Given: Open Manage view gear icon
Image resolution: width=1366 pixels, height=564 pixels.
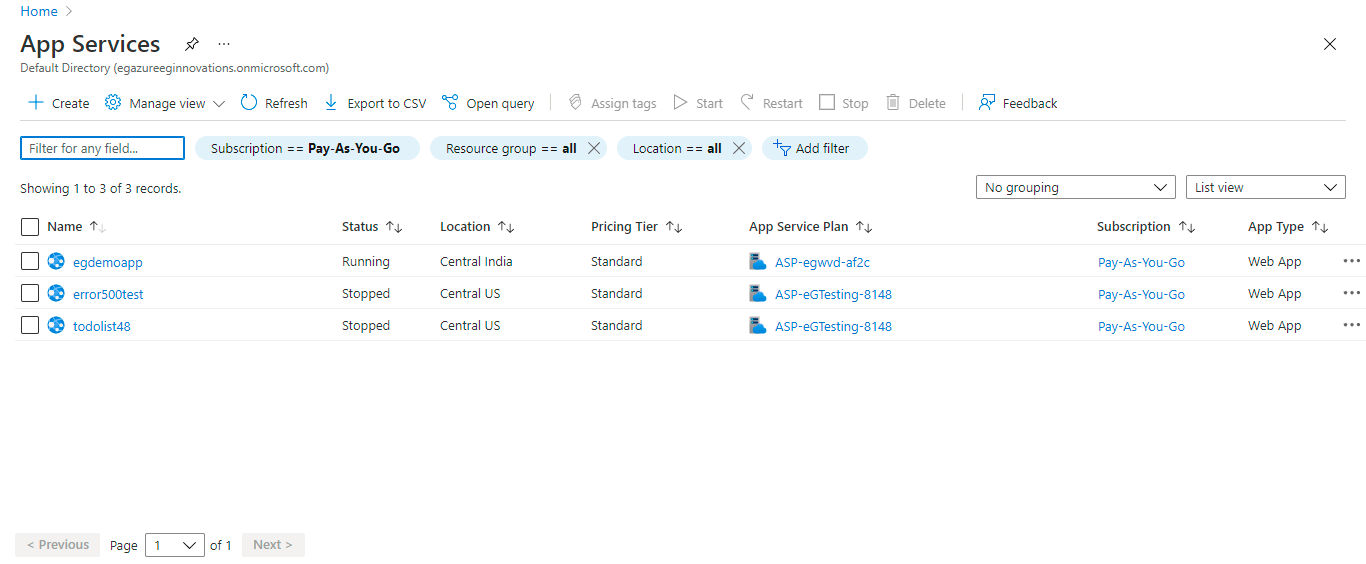Looking at the screenshot, I should coord(113,103).
